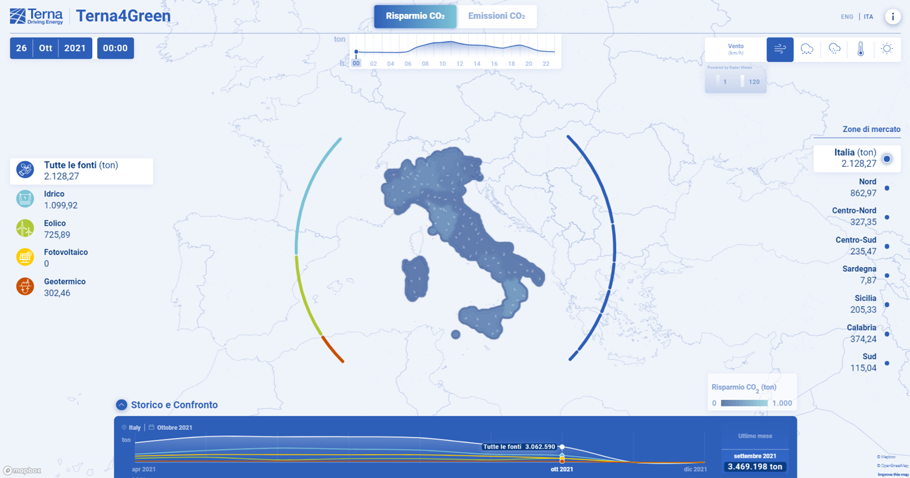The width and height of the screenshot is (910, 478).
Task: Click the Vento (km/h) label
Action: [735, 49]
